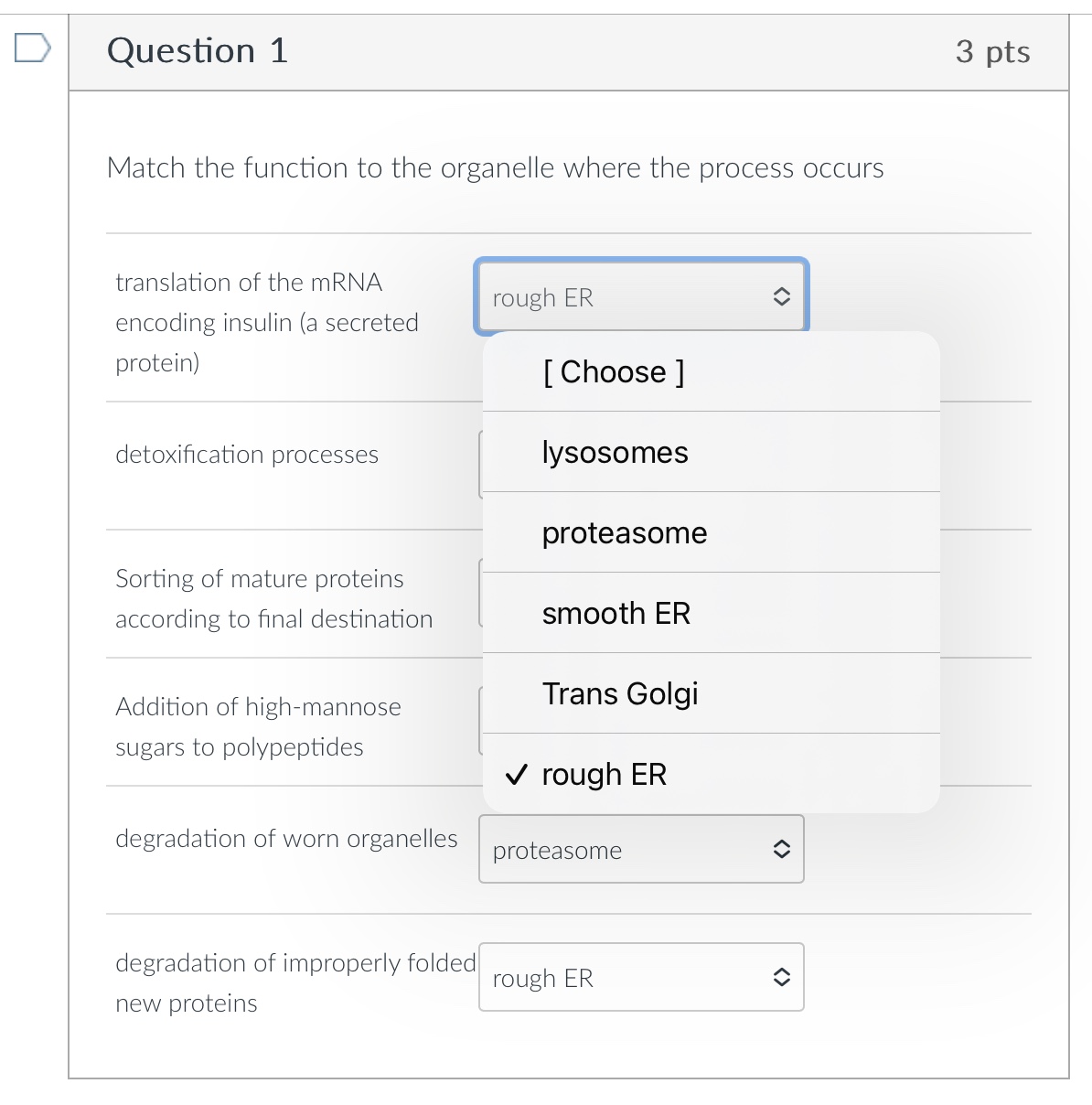The image size is (1092, 1105).
Task: Click the checkmark next to rough ER option
Action: click(x=518, y=774)
